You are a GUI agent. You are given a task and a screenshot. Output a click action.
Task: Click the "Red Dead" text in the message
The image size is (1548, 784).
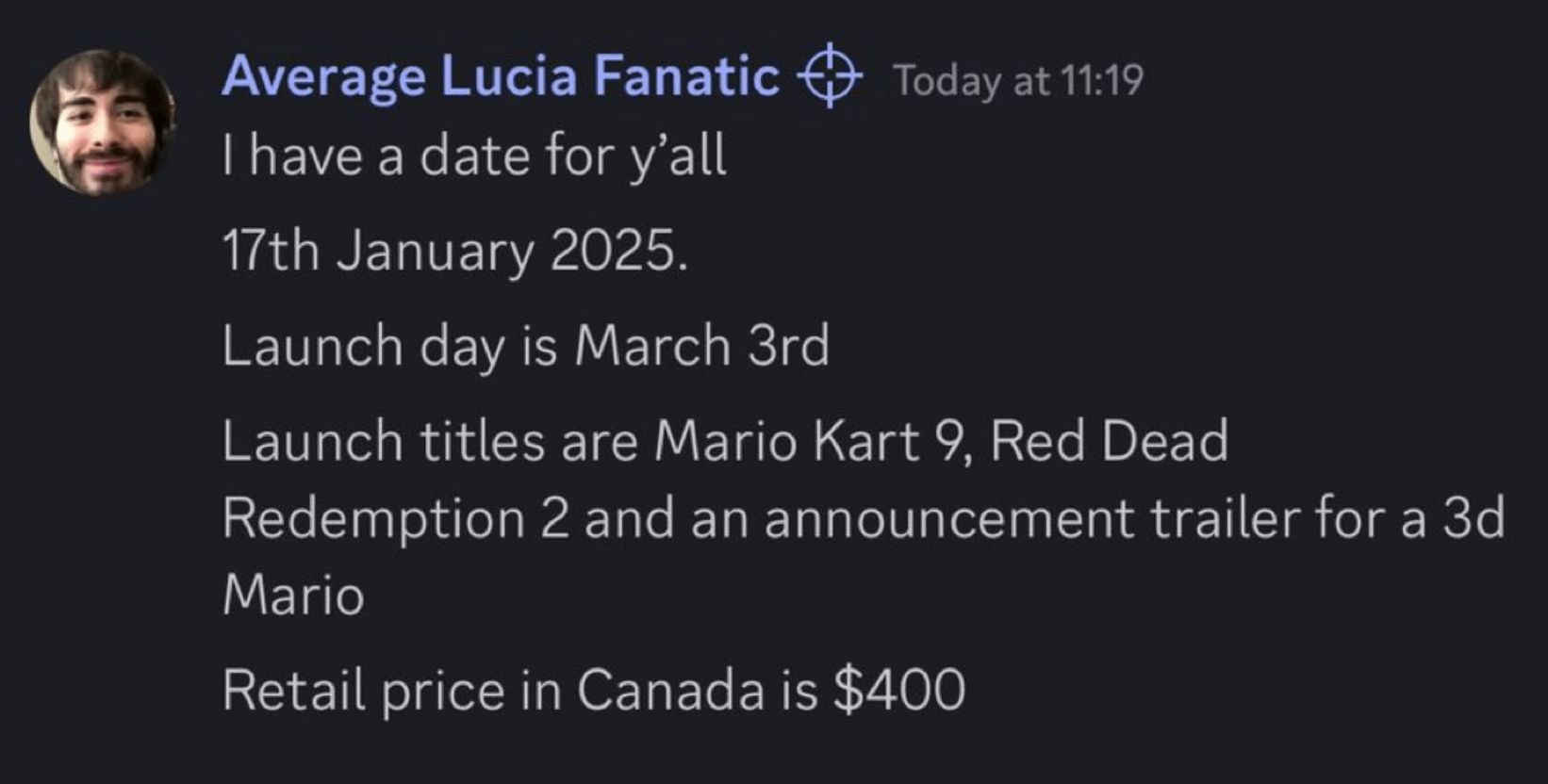[x=1109, y=441]
